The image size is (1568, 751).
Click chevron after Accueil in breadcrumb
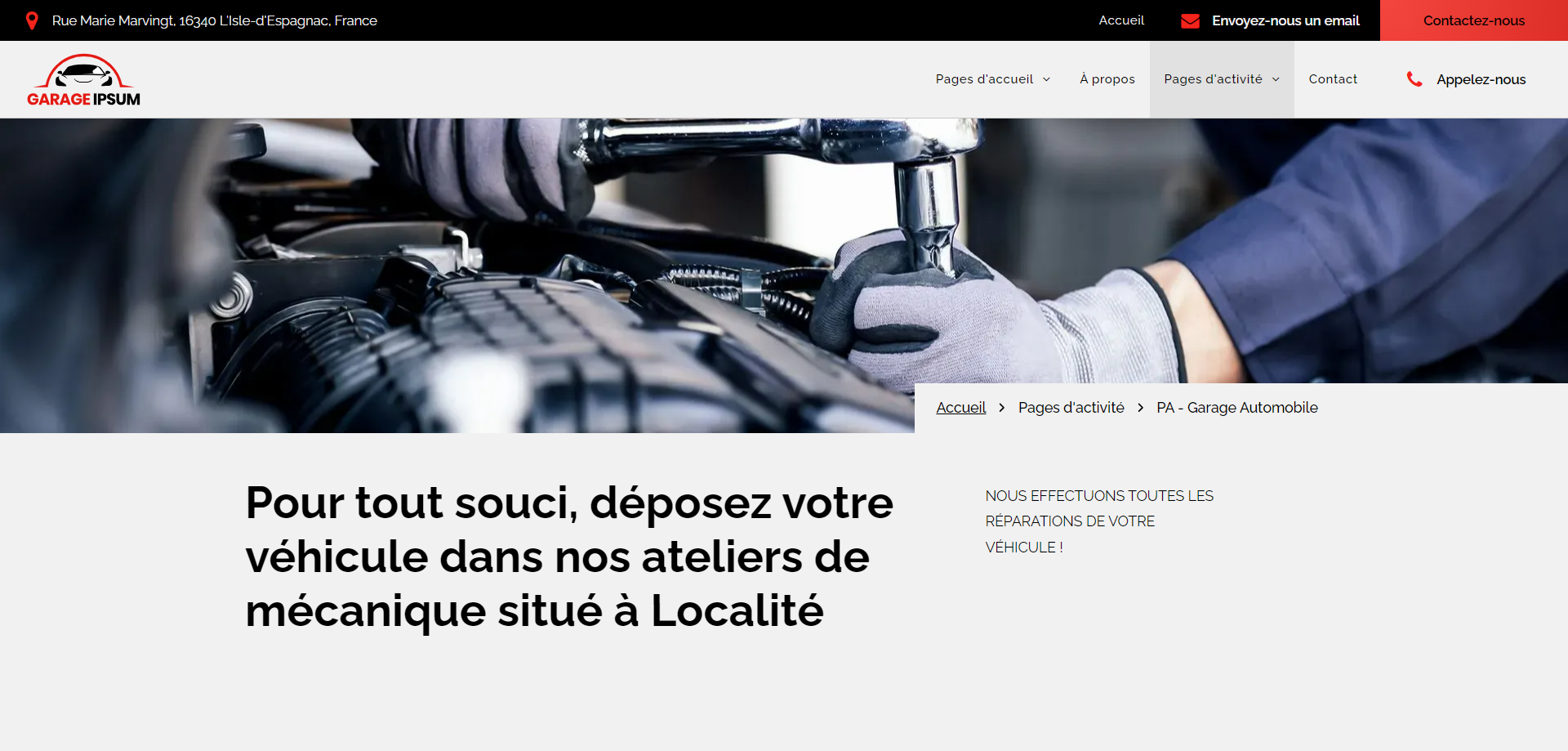click(1002, 408)
